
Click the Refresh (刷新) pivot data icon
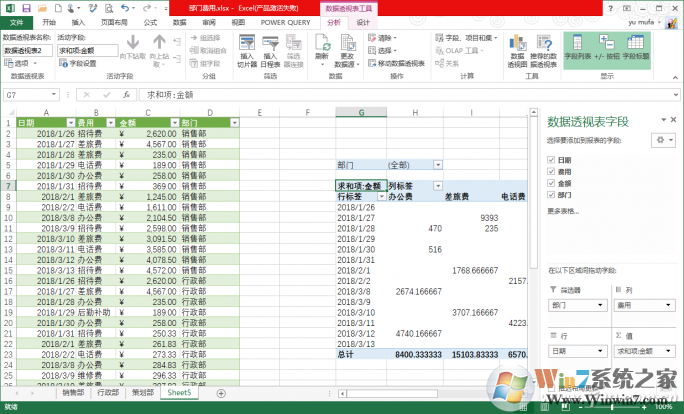click(321, 49)
